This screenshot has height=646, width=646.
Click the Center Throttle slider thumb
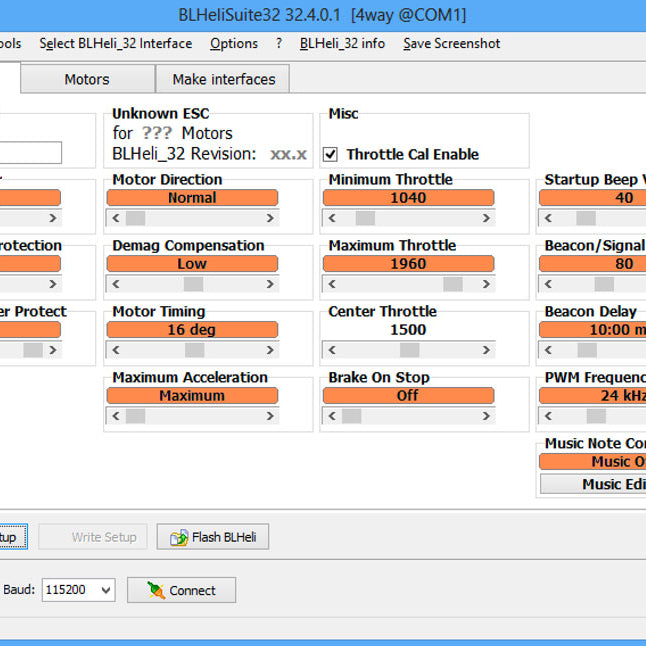409,350
